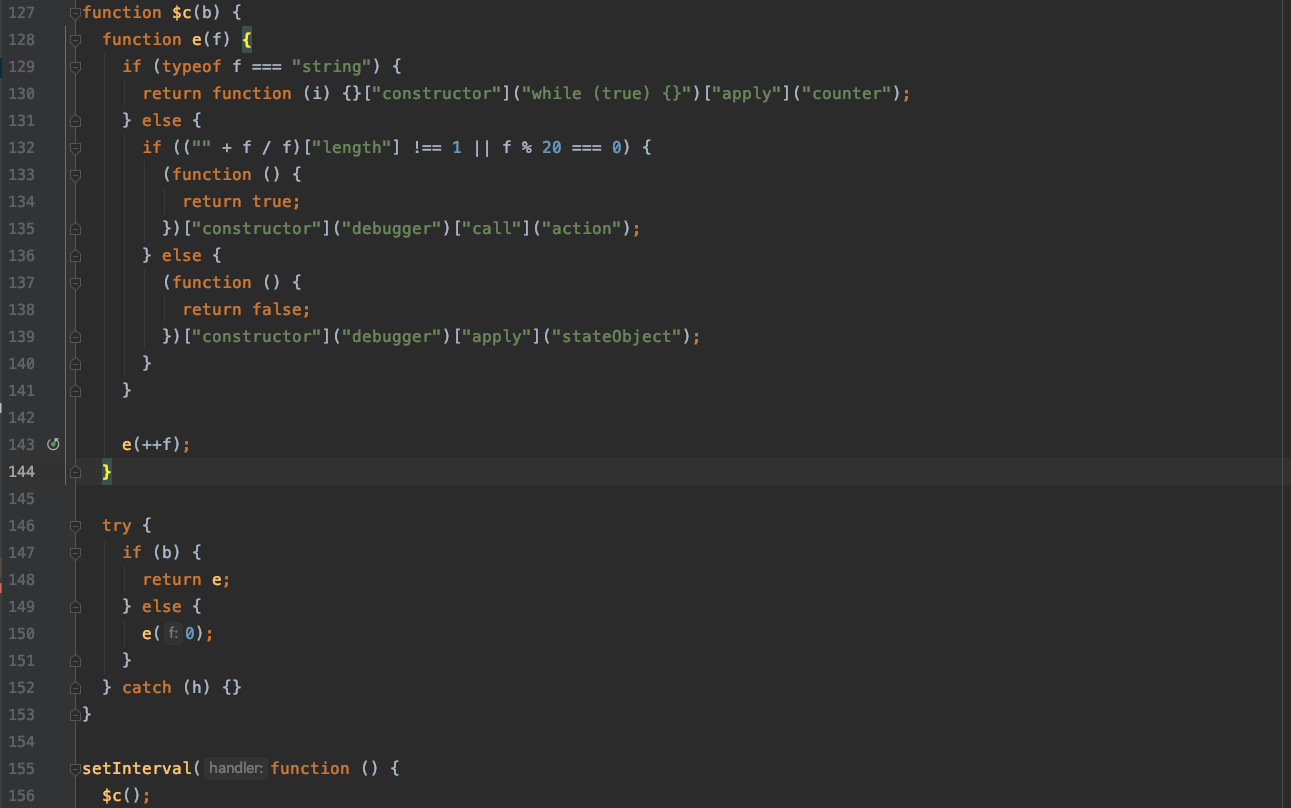Click the number 20 on line 132

[x=552, y=148]
